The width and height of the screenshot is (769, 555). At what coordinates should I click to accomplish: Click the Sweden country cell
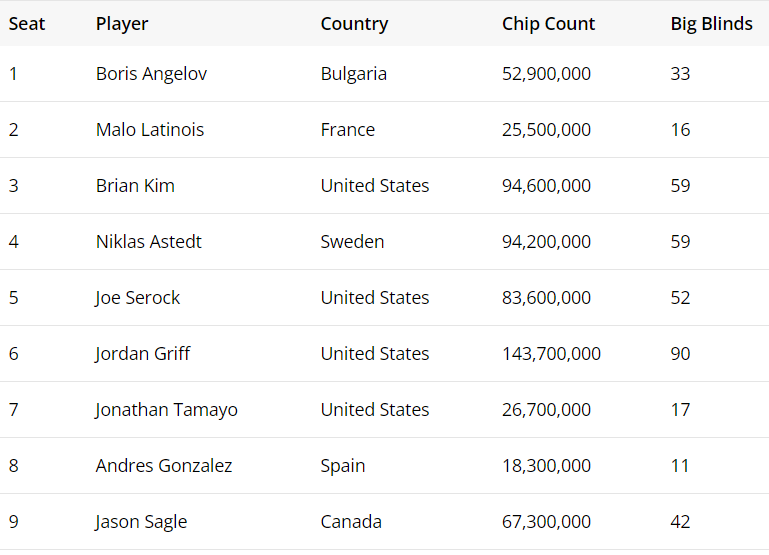[352, 242]
